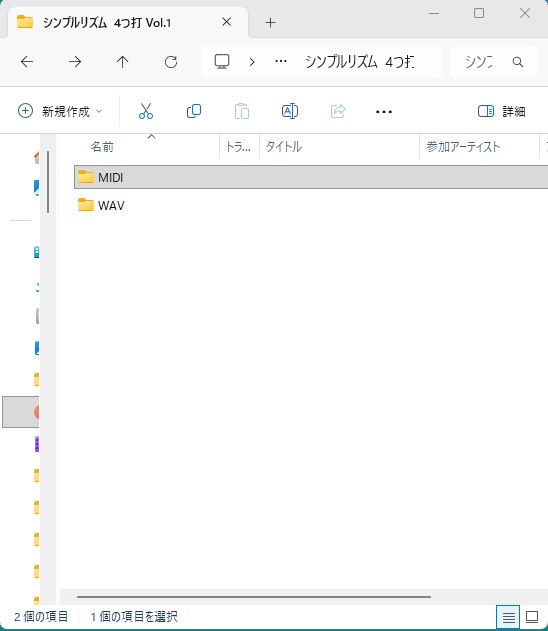
Task: Close the シンプルリズム 4つ打 Vol.1 tab
Action: pos(227,22)
